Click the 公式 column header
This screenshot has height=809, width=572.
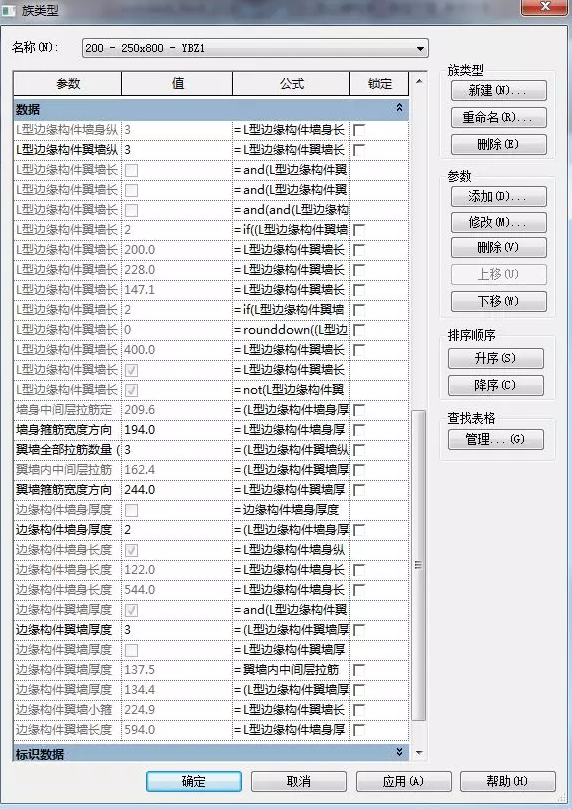pos(291,84)
